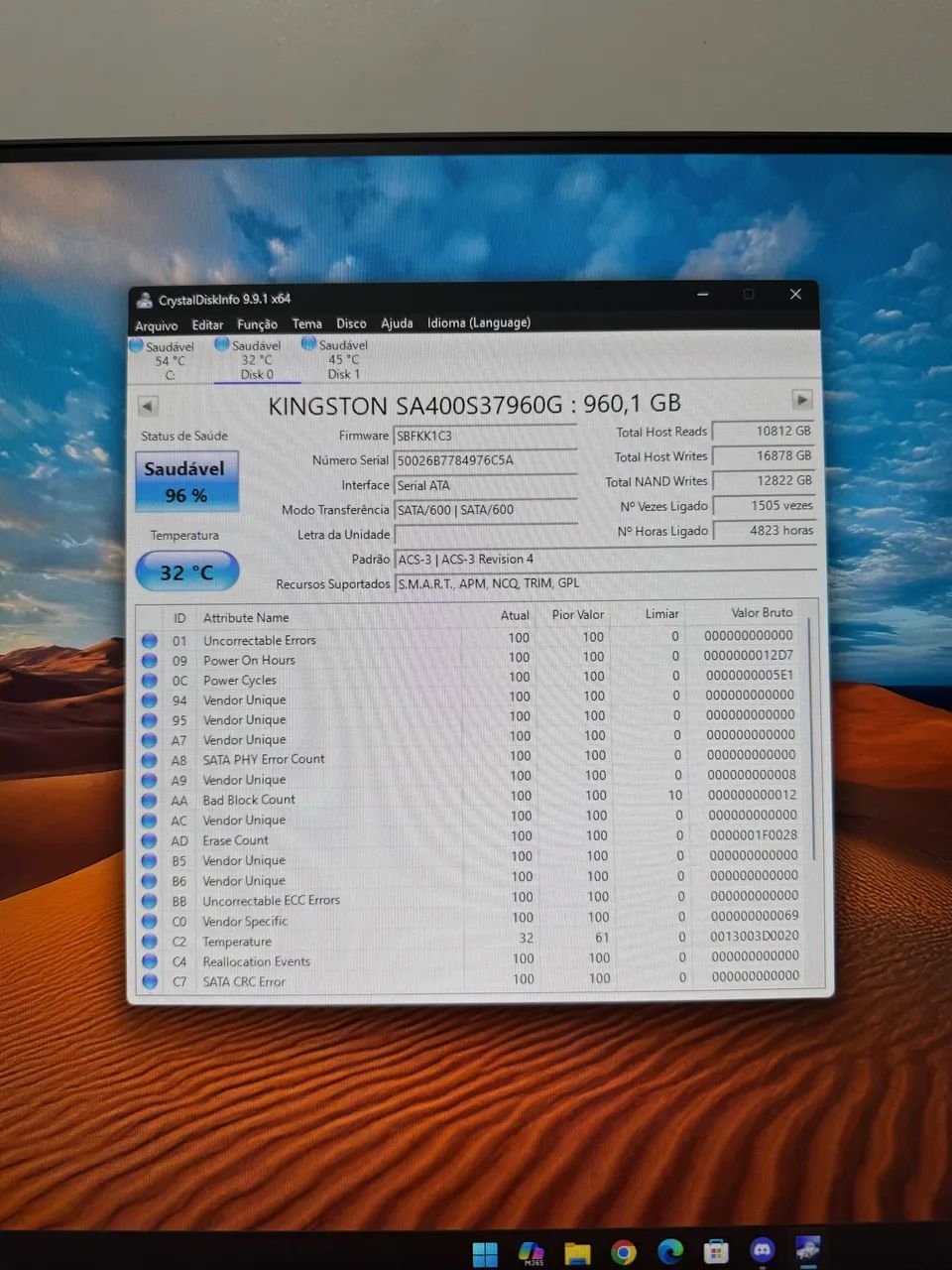This screenshot has width=952, height=1270.
Task: Open the Ajuda menu
Action: point(397,323)
